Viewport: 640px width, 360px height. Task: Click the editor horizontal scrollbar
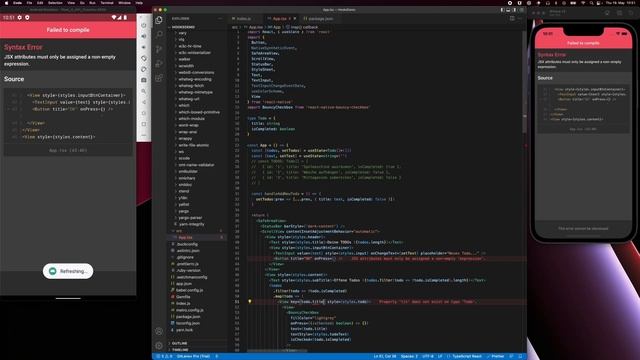point(278,351)
